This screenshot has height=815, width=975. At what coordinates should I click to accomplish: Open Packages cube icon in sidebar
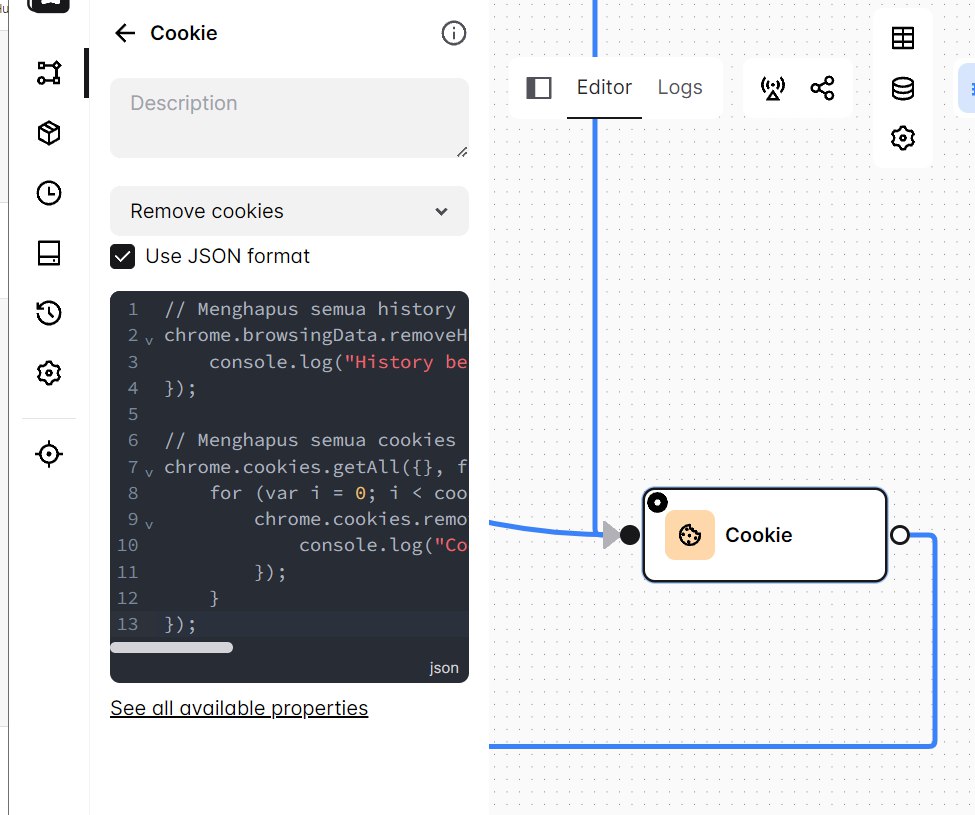pos(49,133)
